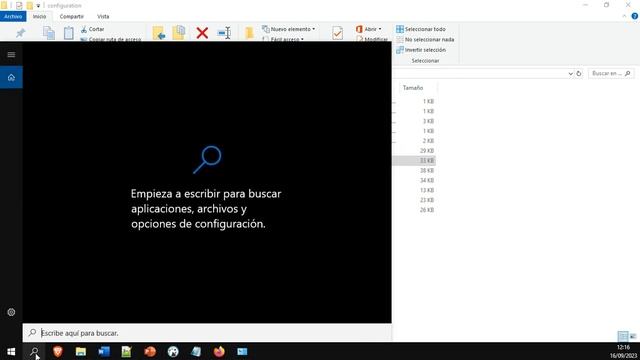The image size is (640, 360).
Task: Switch Explorer to large icons view
Action: pos(633,336)
